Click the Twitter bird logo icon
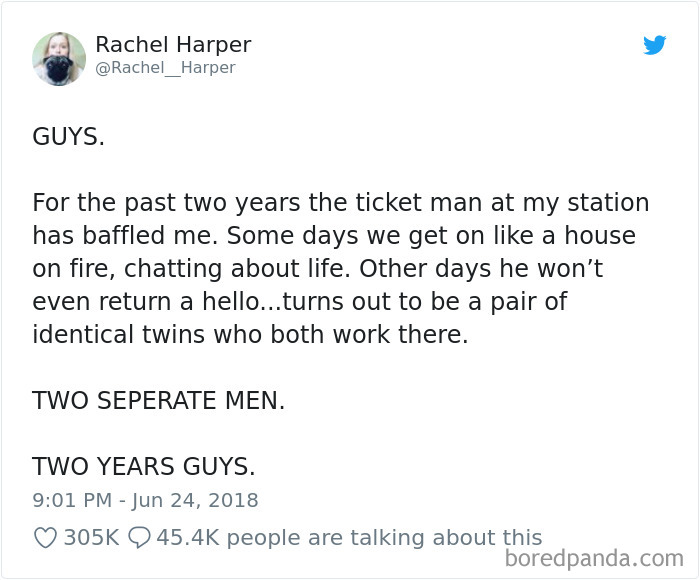The image size is (700, 580). coord(654,45)
